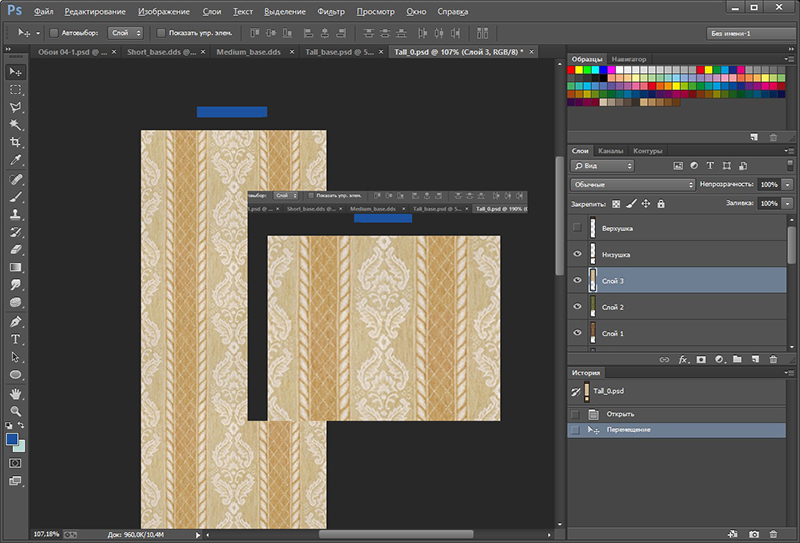This screenshot has height=543, width=800.
Task: Select the Zoom magnifier tool
Action: (16, 410)
